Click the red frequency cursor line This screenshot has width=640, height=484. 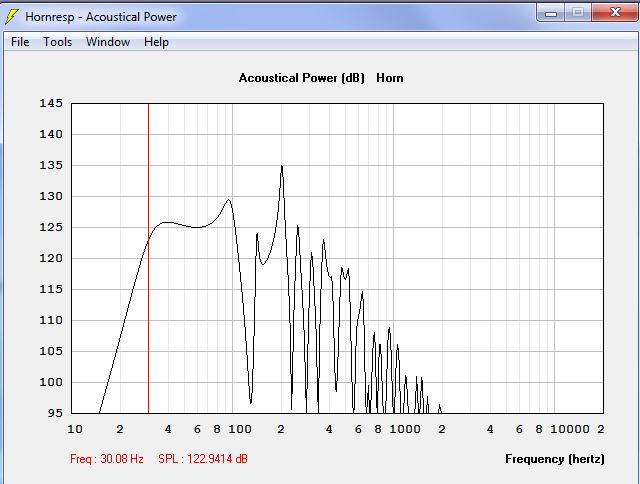click(x=149, y=258)
